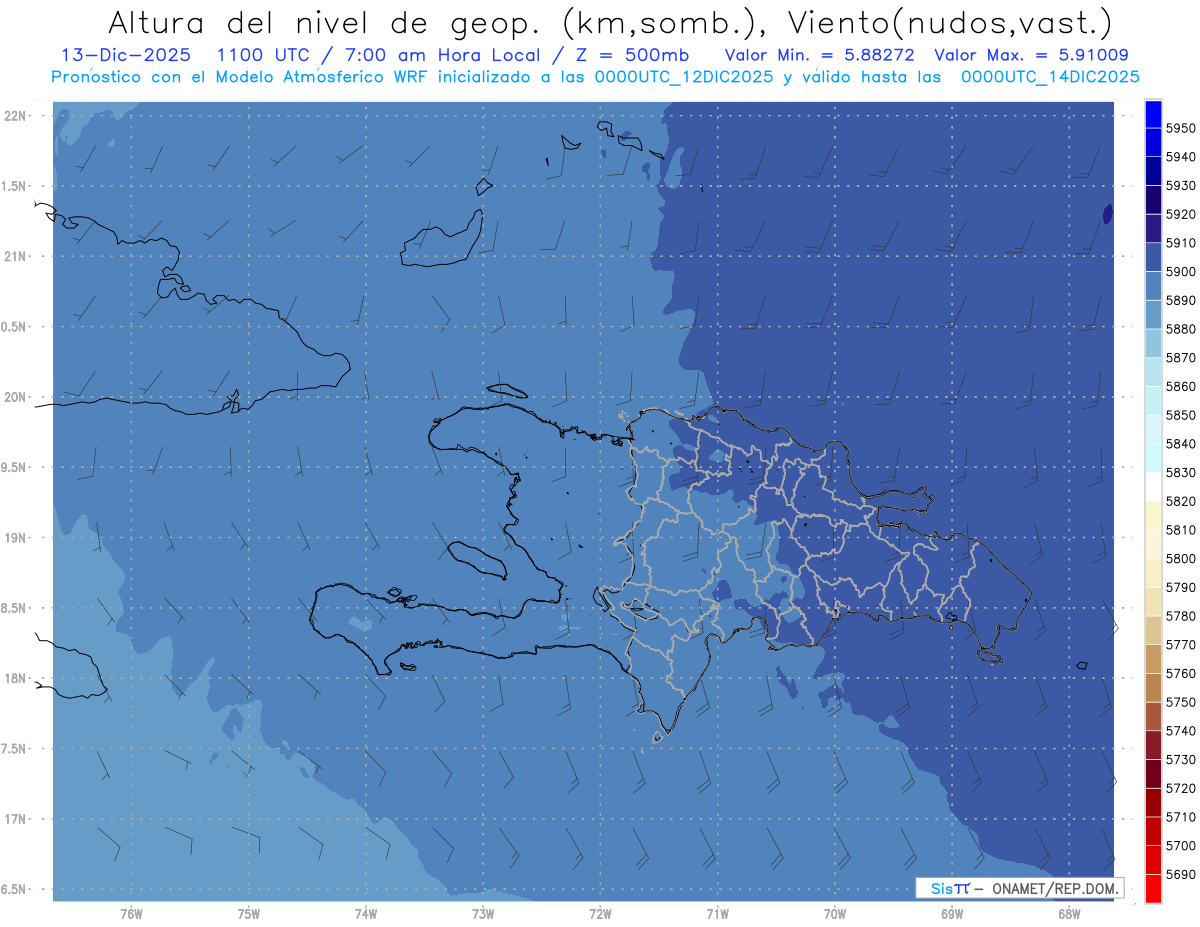The width and height of the screenshot is (1200, 927).
Task: Click the '69W' longitude label
Action: tap(952, 913)
